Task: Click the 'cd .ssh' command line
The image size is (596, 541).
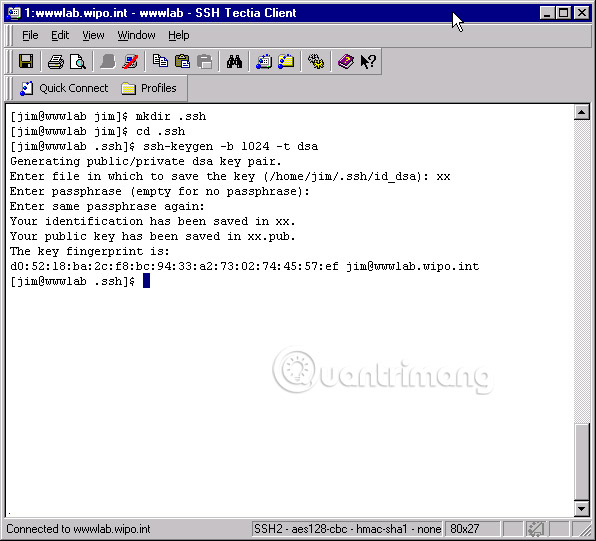Action: click(x=160, y=131)
